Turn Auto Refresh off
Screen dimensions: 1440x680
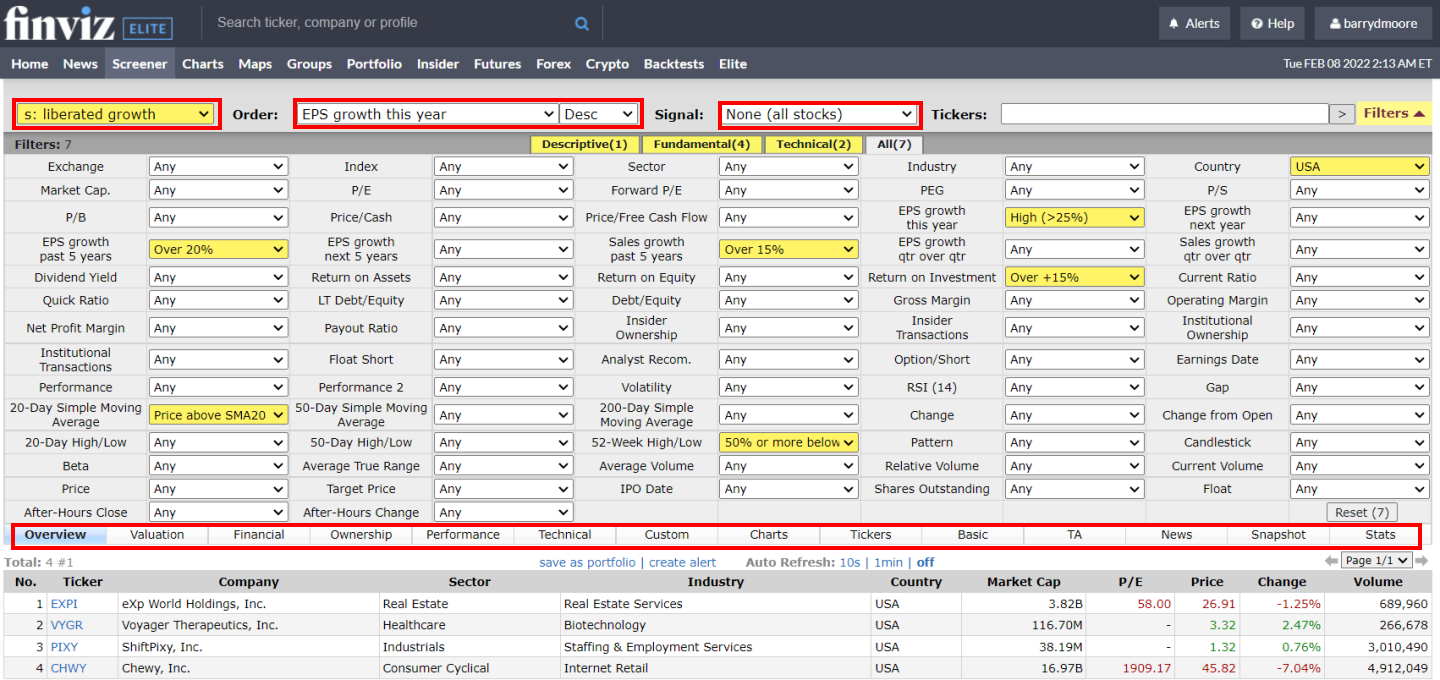click(x=925, y=562)
